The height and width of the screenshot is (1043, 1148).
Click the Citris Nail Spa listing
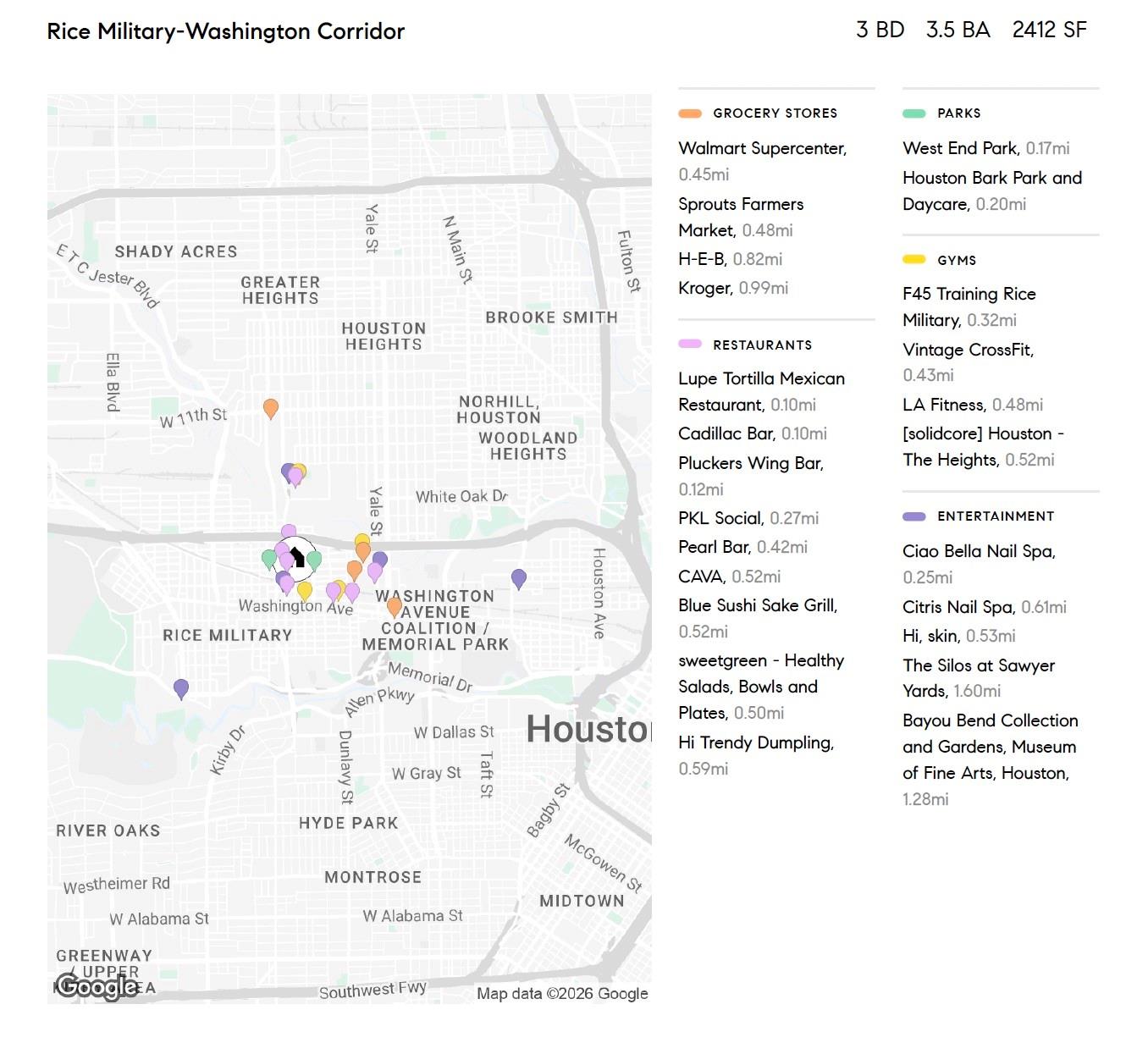click(985, 607)
